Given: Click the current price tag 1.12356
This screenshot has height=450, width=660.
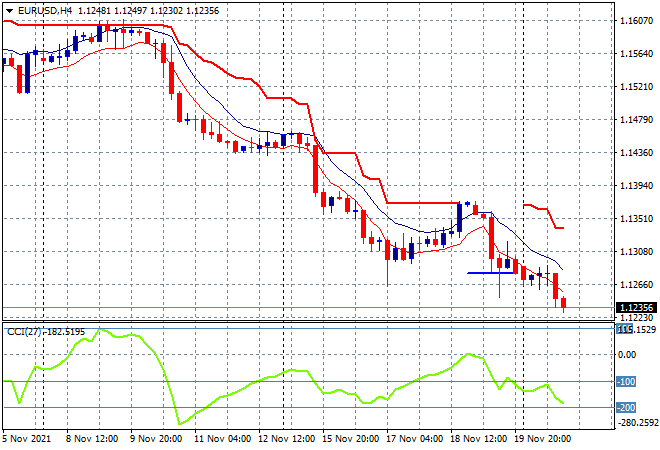Looking at the screenshot, I should coord(636,308).
